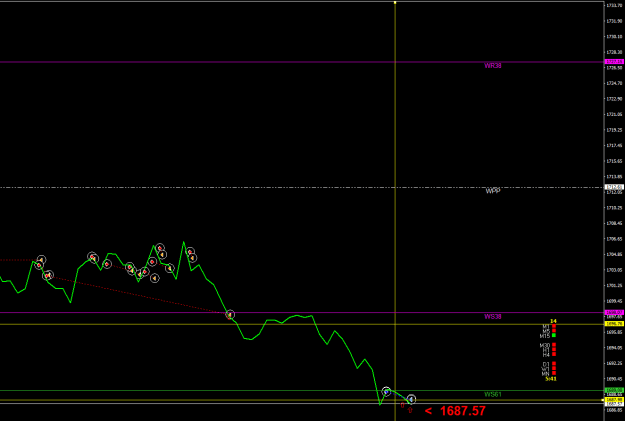This screenshot has height=421, width=625.
Task: Click the 1733.70 value at the price scale top
Action: pyautogui.click(x=614, y=5)
